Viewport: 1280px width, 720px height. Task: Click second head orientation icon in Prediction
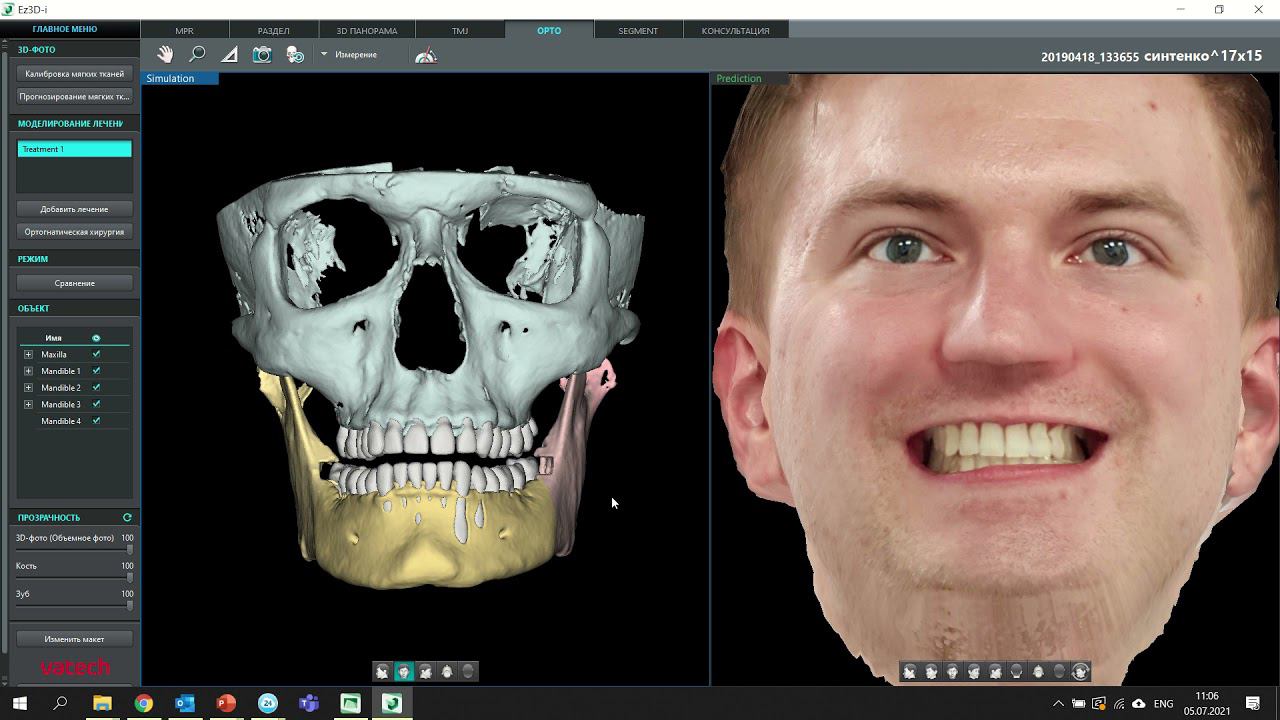coord(931,672)
